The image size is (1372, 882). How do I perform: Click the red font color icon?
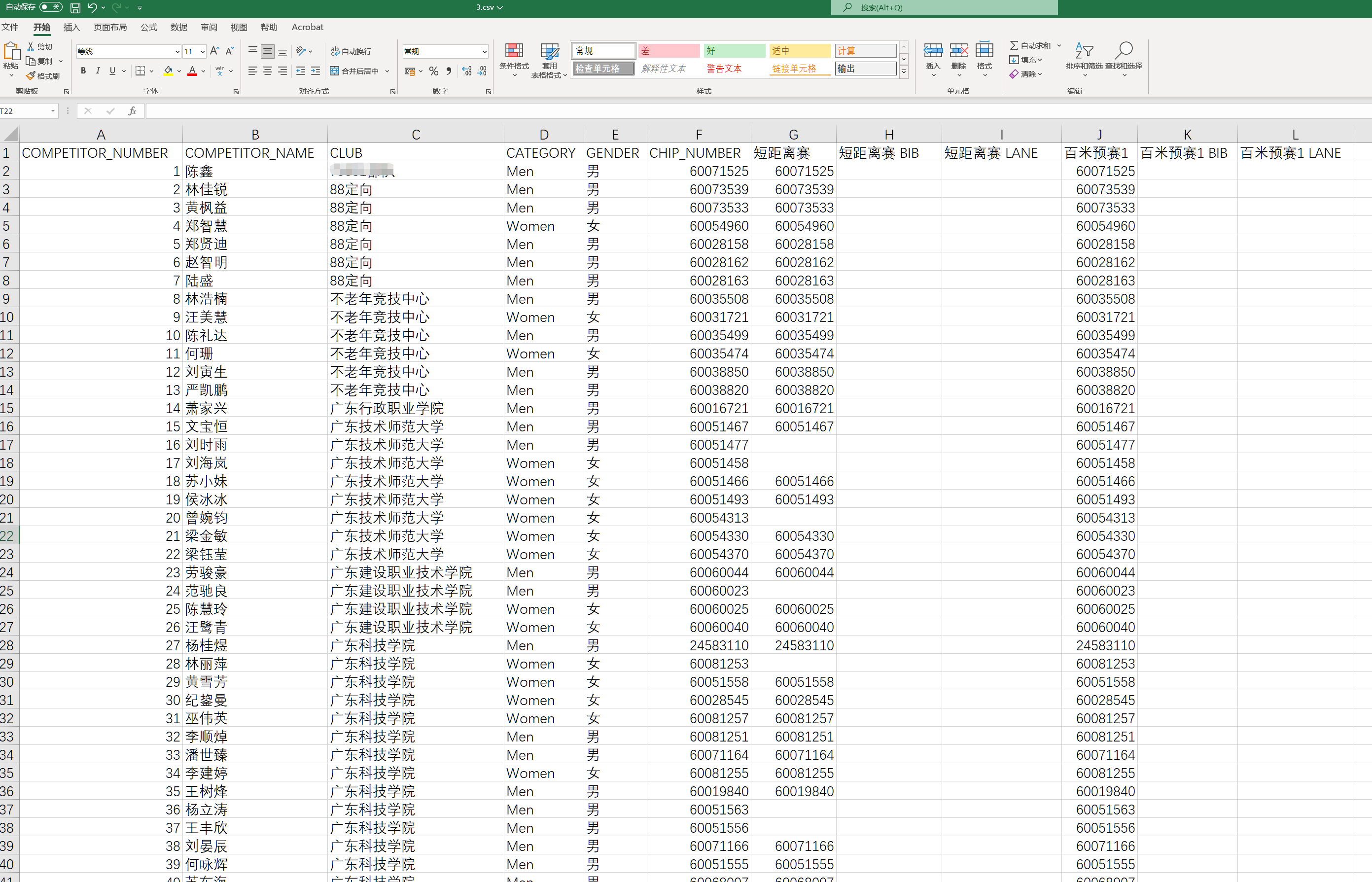point(192,71)
